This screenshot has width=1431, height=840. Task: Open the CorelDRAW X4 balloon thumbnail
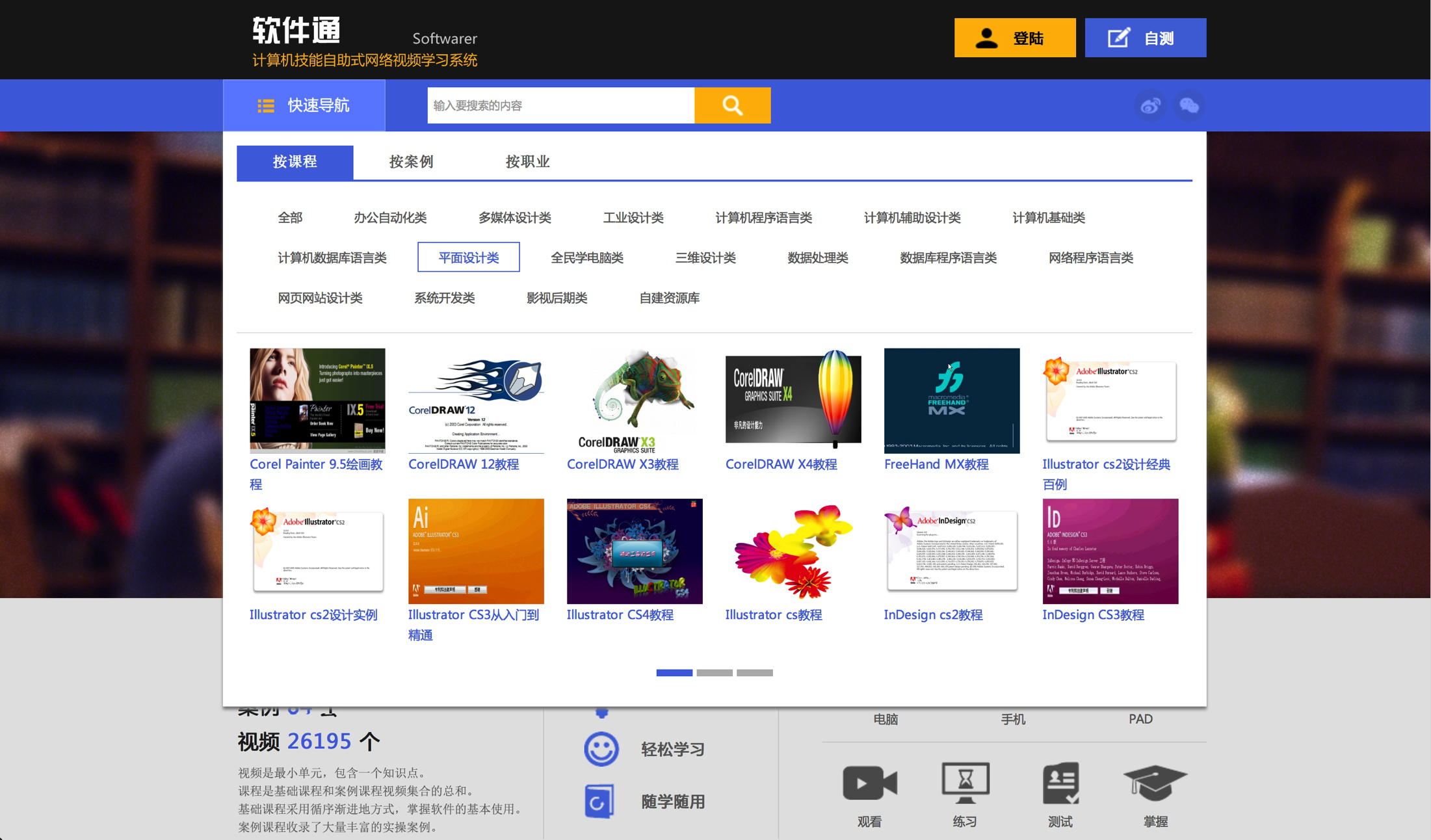coord(793,400)
